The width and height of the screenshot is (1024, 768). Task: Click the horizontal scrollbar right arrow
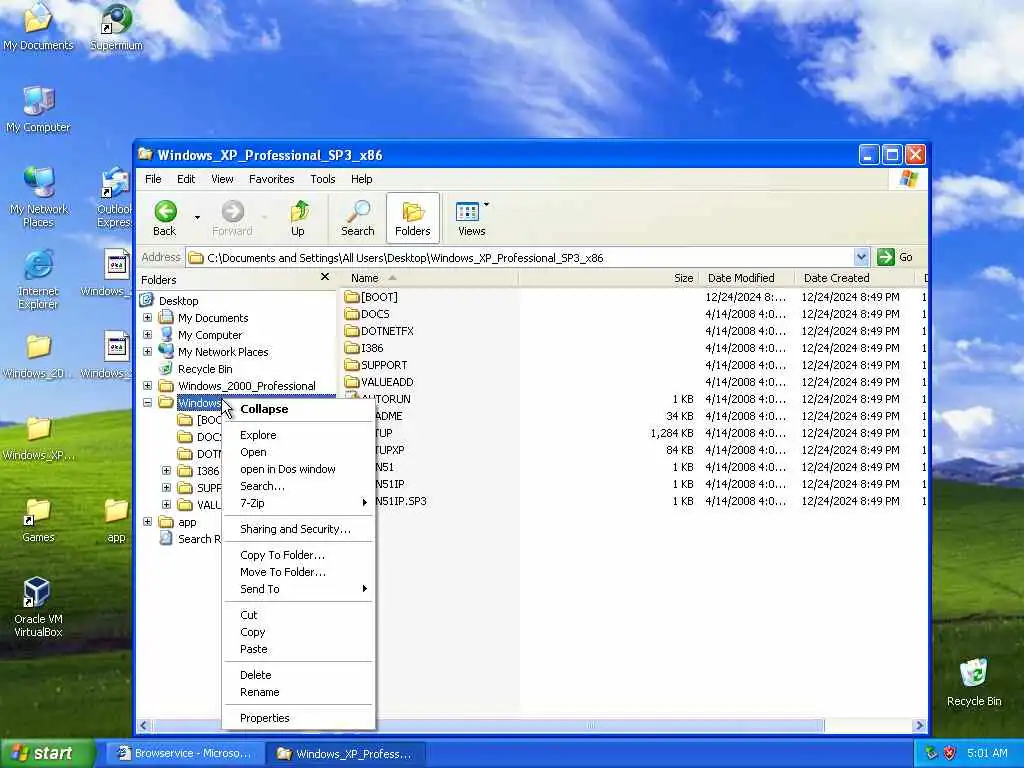click(919, 725)
